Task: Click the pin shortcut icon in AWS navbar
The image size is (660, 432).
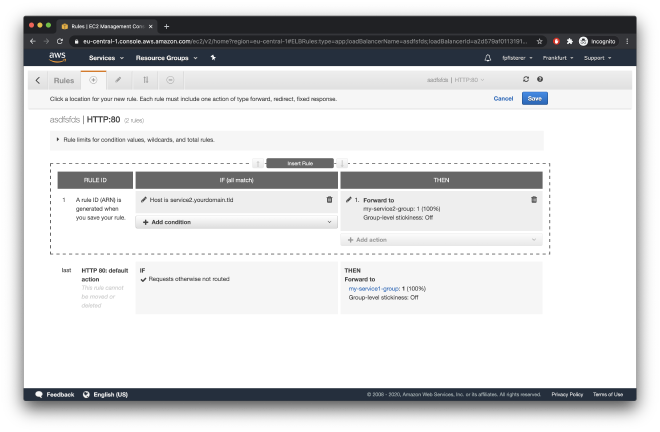Action: [x=213, y=58]
